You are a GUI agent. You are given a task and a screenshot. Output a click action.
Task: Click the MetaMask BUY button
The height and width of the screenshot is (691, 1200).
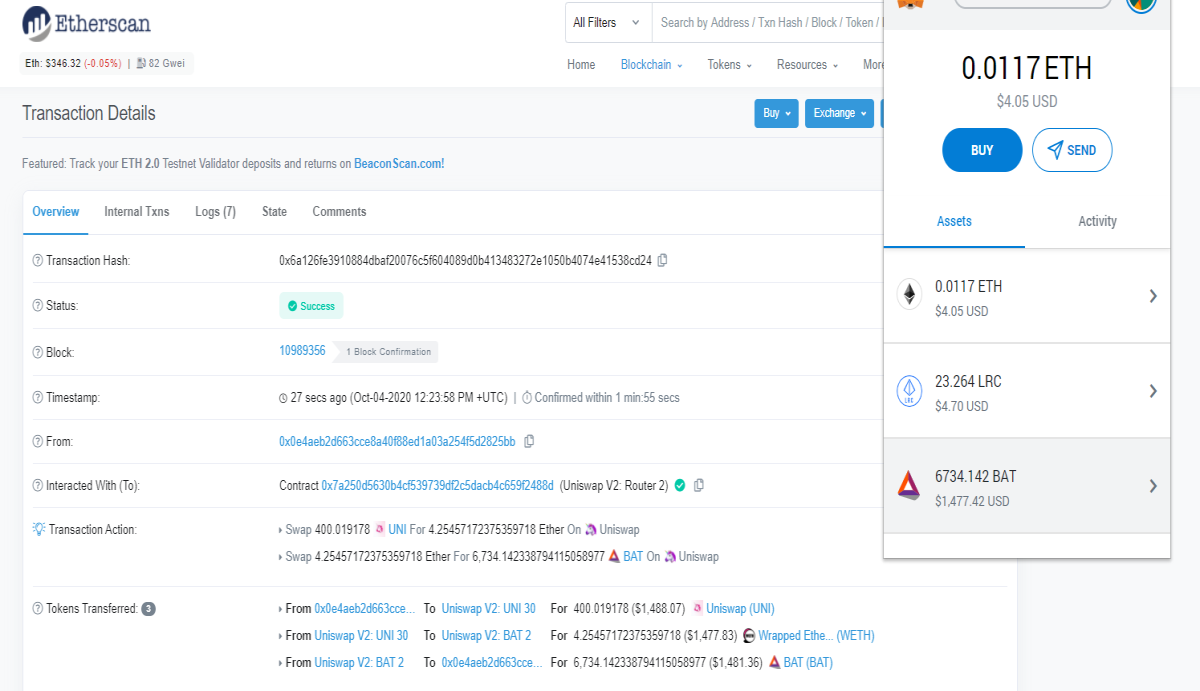[982, 150]
